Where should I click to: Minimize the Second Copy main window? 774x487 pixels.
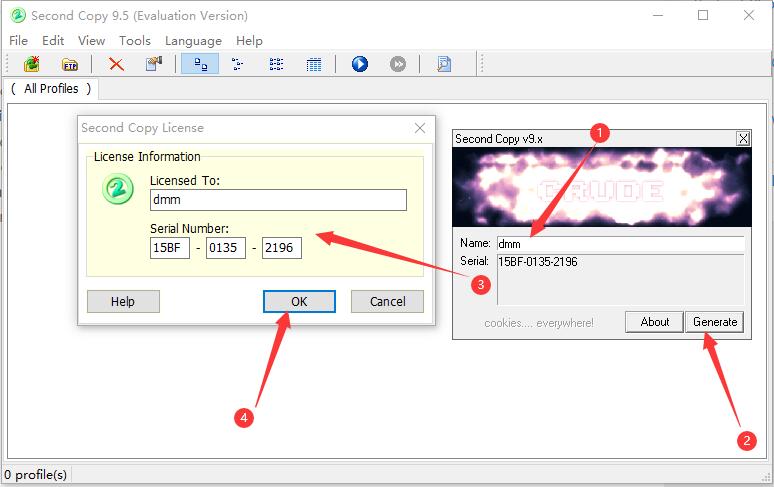coord(658,15)
